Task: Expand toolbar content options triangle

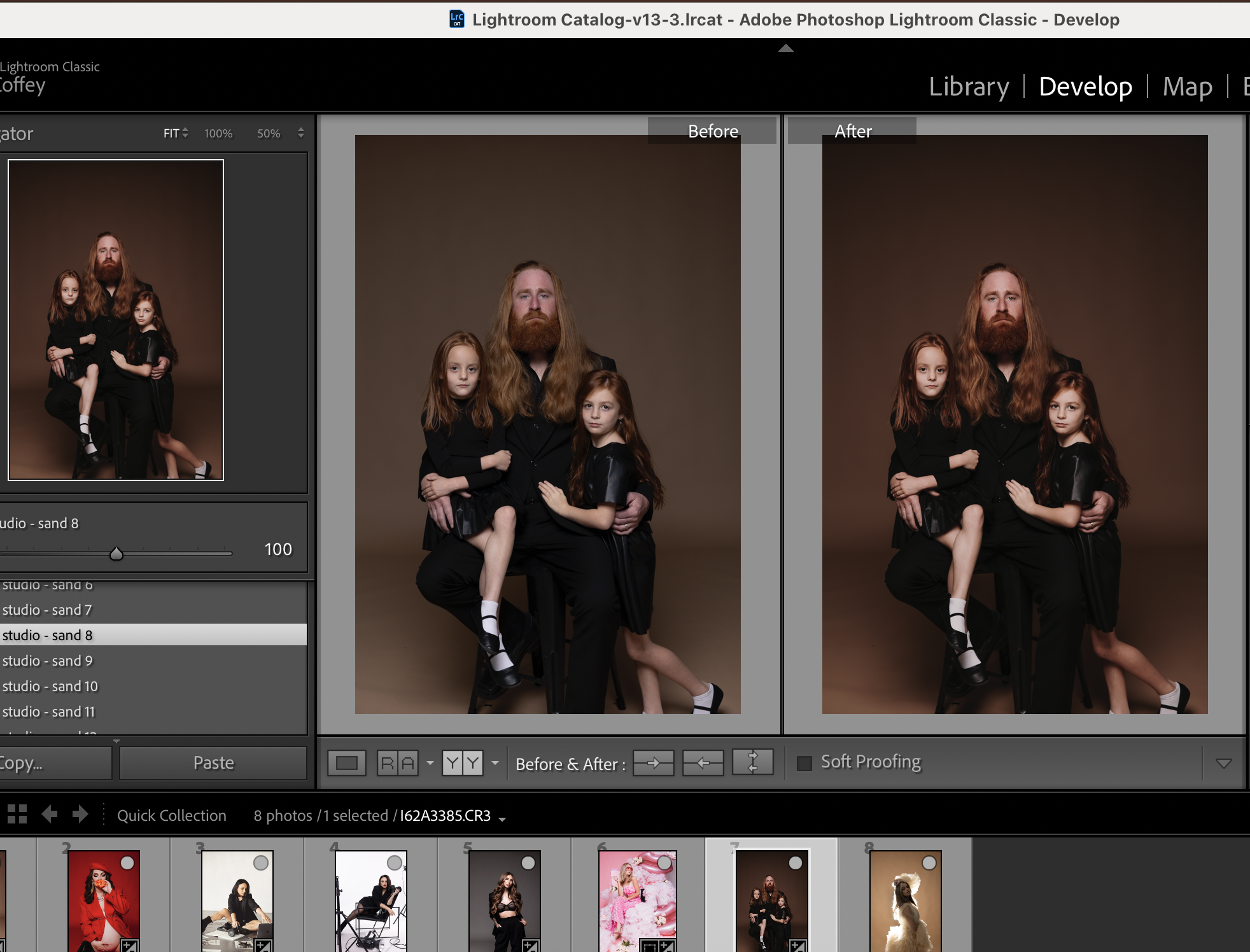Action: point(1223,763)
